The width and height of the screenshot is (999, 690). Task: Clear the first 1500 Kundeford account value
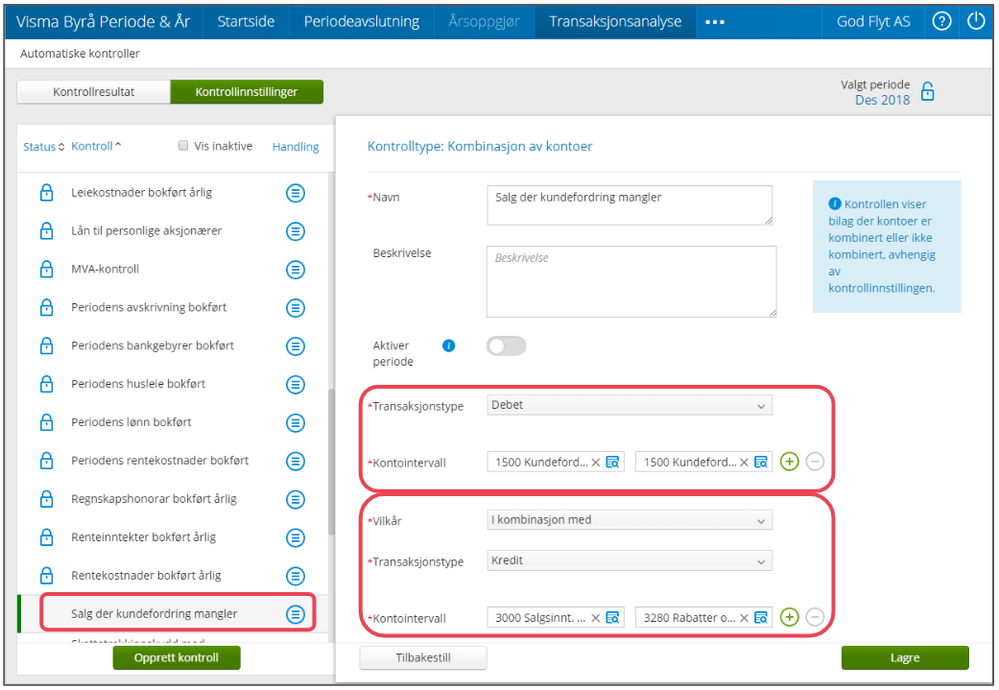(596, 463)
